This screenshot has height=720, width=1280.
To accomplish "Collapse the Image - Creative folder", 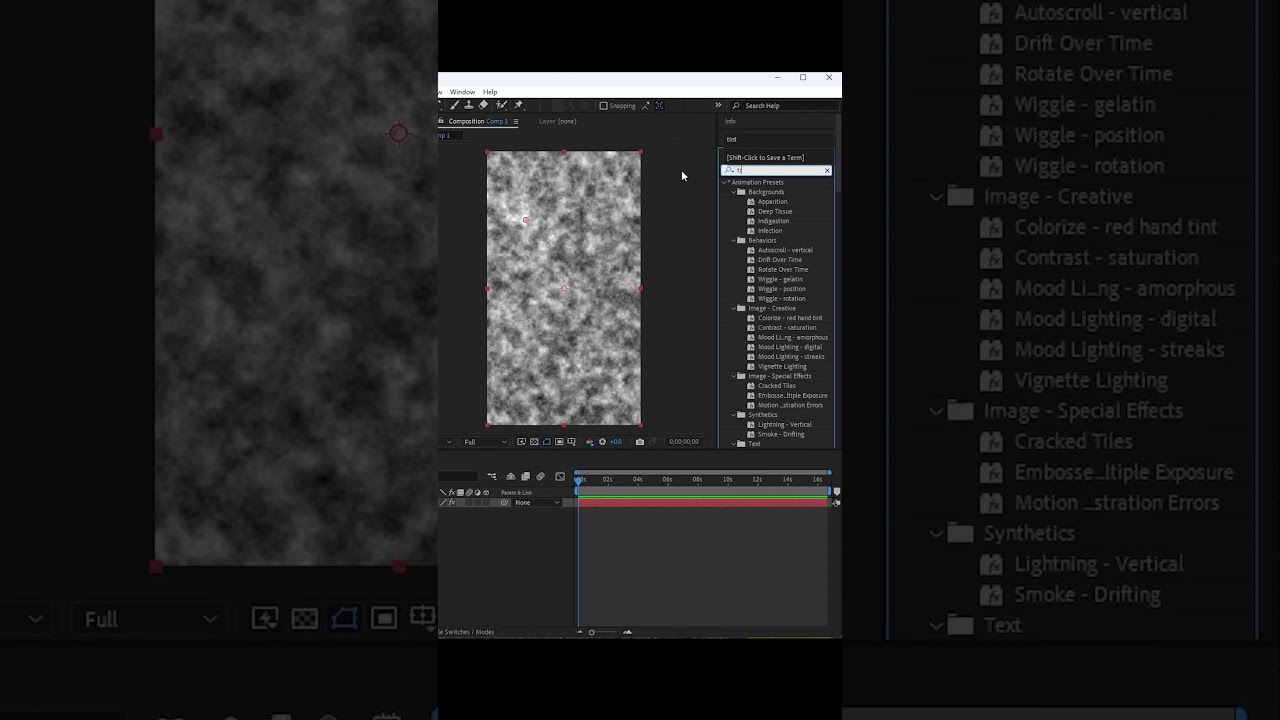I will (734, 308).
